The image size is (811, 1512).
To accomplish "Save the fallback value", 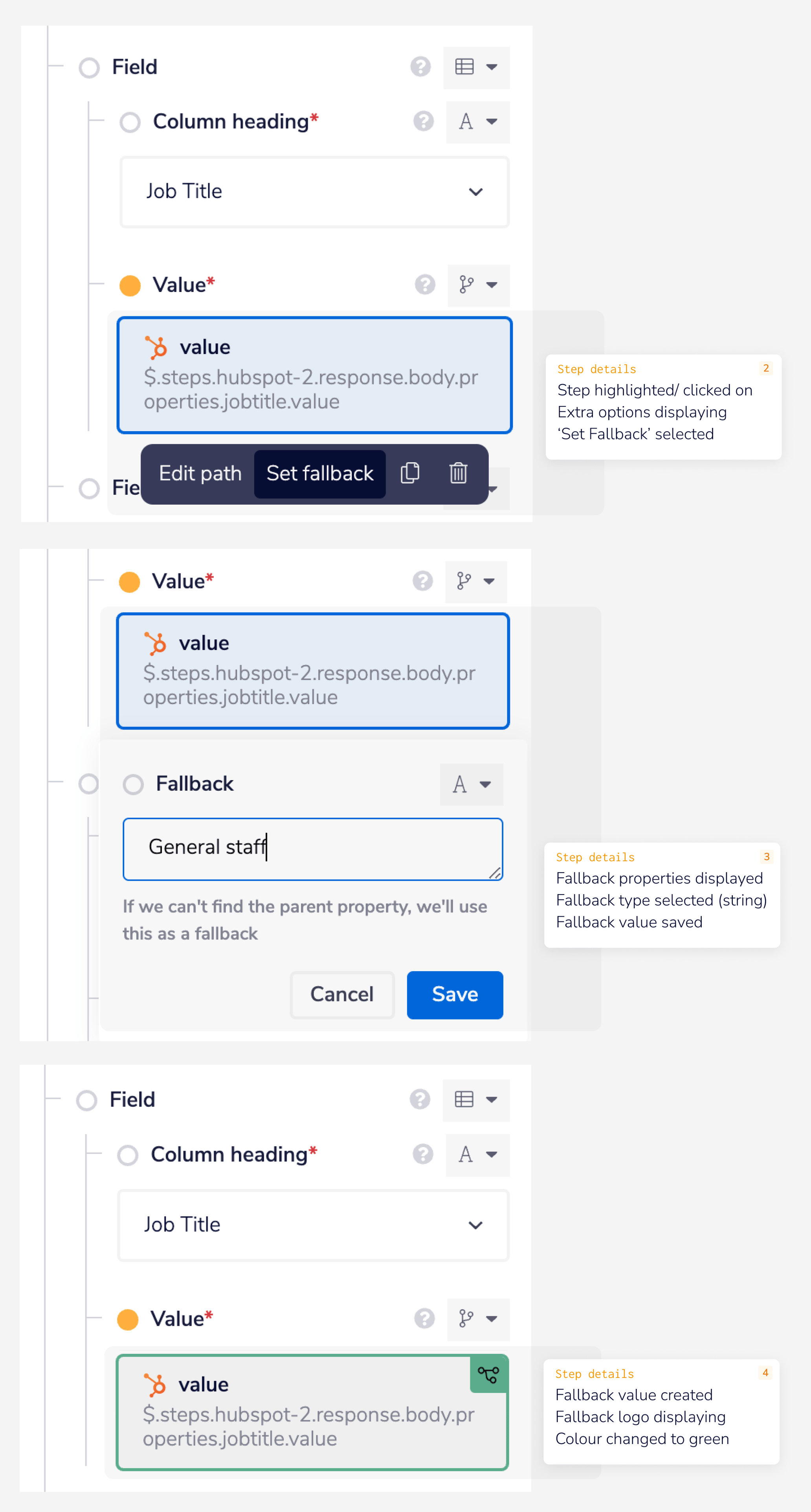I will point(455,995).
